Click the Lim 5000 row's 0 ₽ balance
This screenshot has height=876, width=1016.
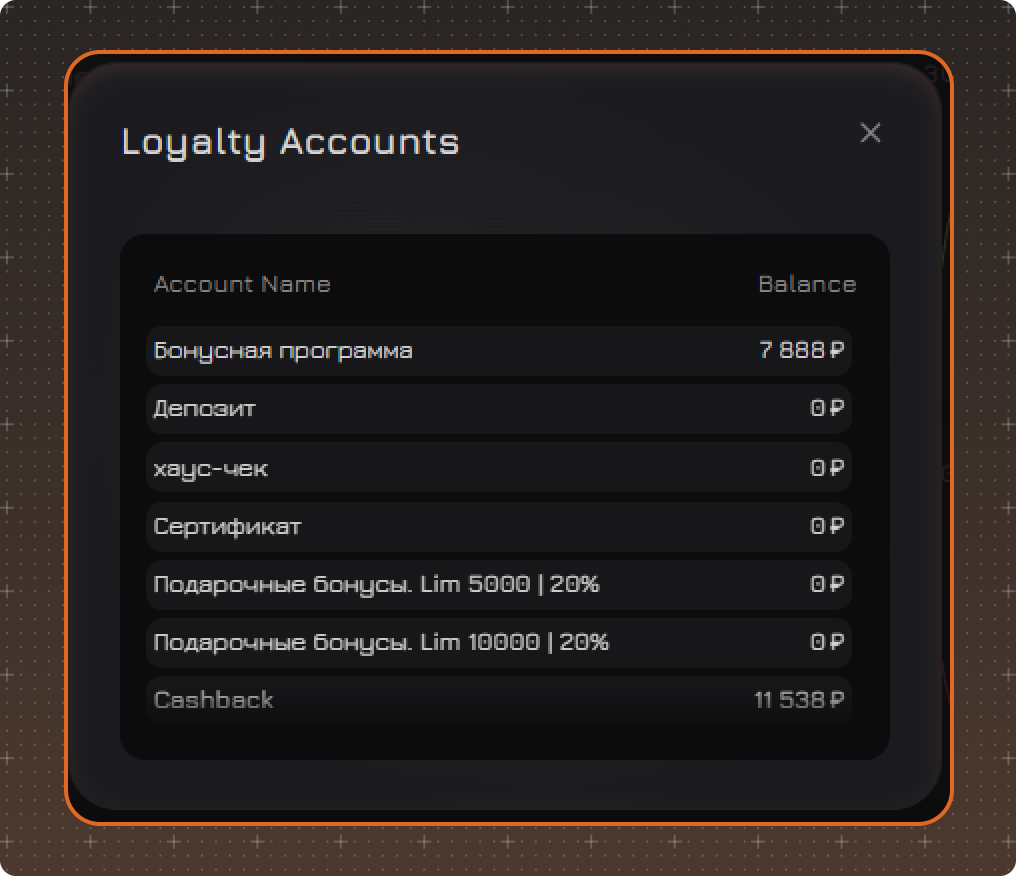[x=827, y=584]
